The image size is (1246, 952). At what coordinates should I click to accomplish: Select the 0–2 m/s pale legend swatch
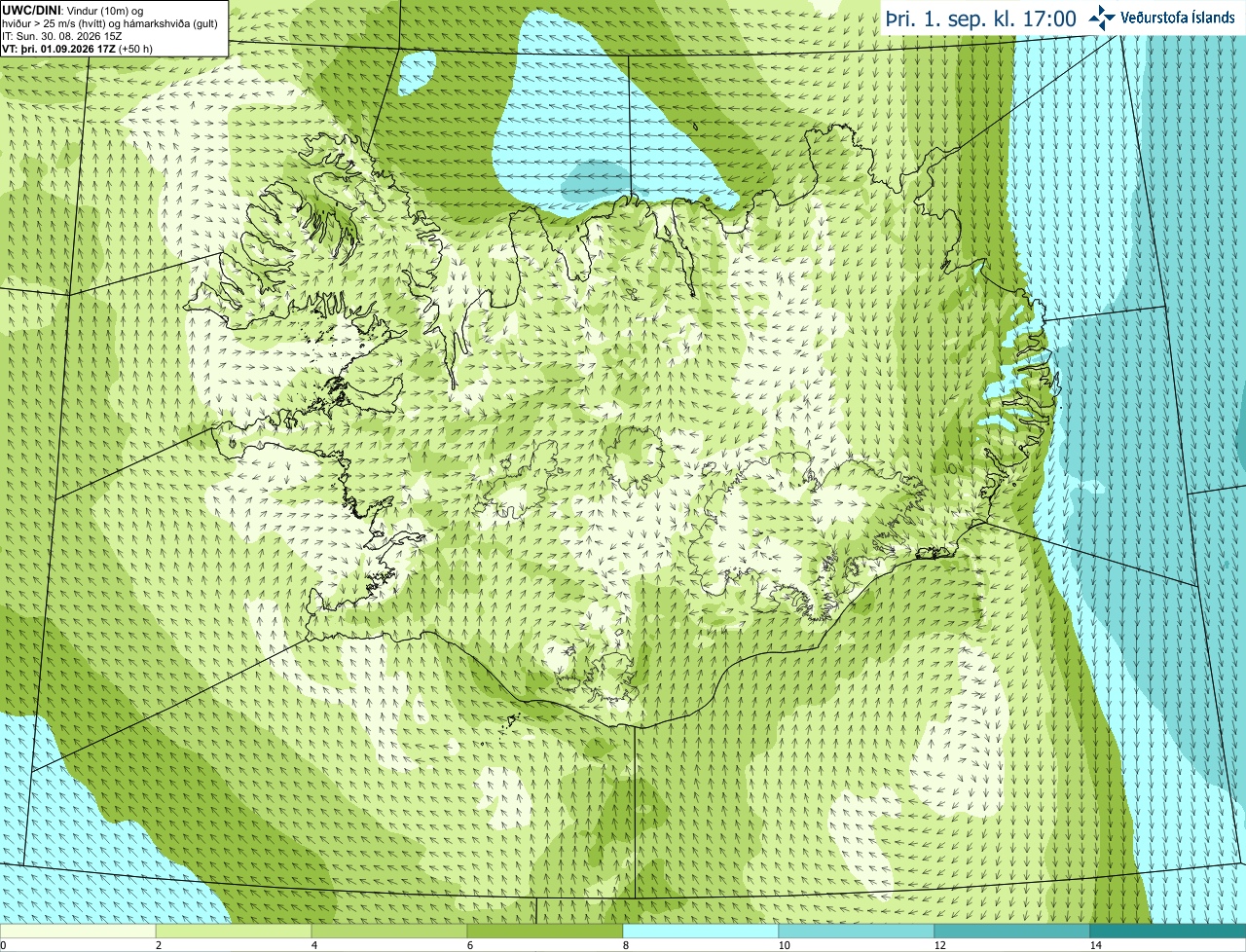(78, 931)
